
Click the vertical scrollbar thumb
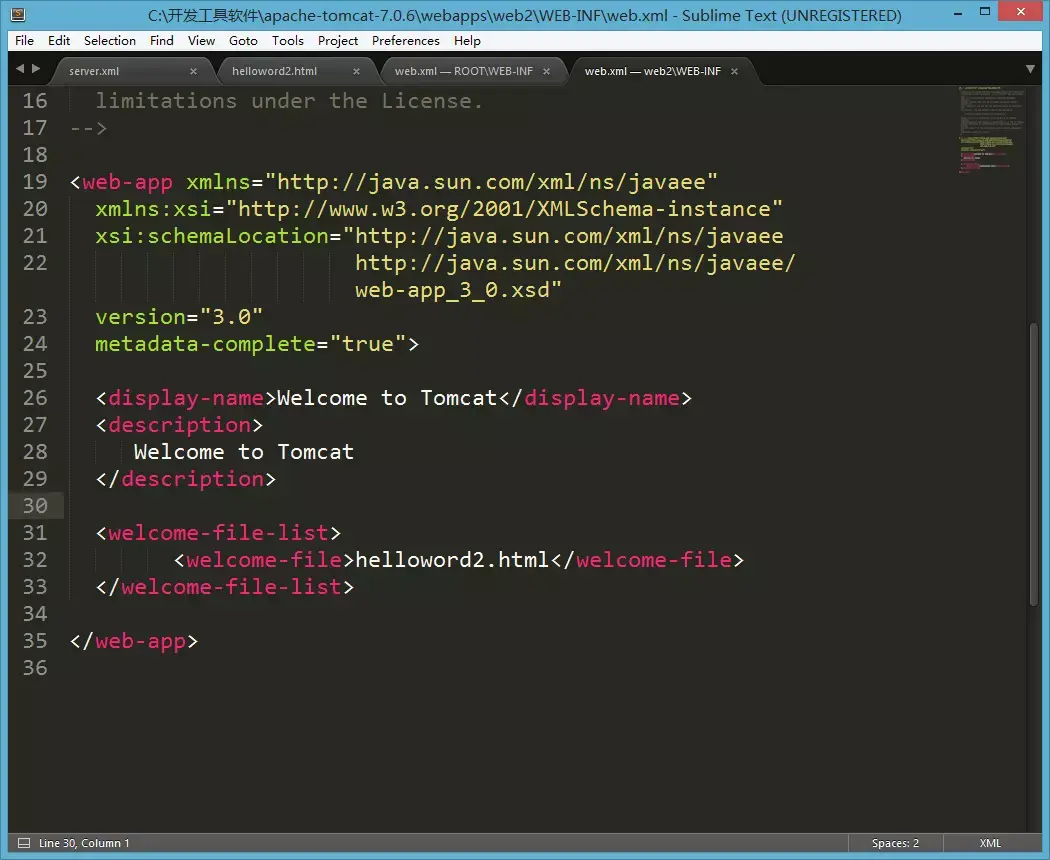pos(1034,463)
